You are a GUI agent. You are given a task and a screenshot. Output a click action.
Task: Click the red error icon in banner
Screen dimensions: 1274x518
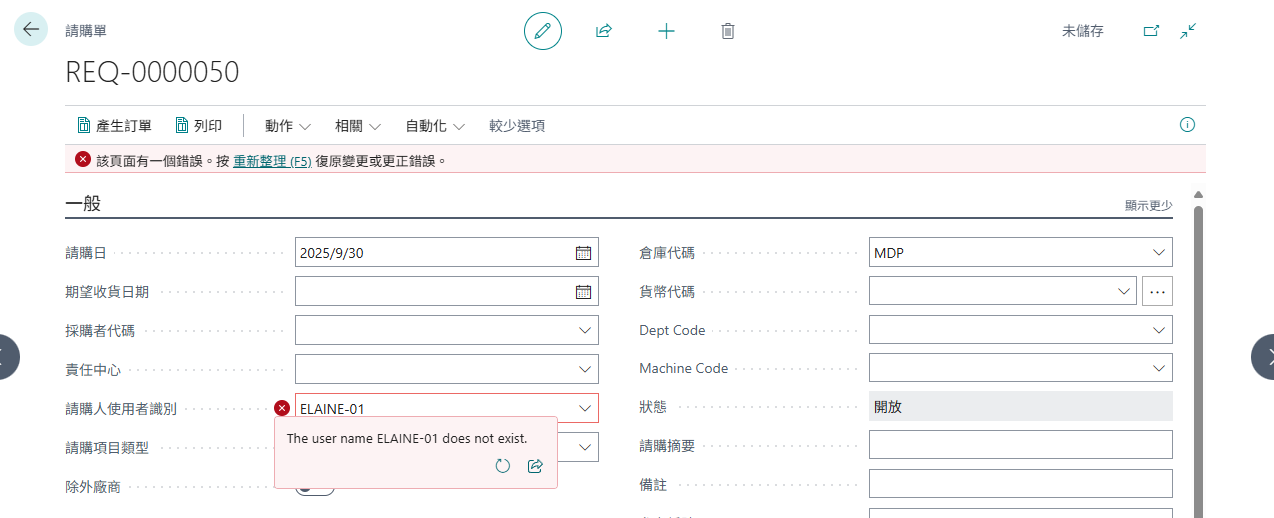83,159
